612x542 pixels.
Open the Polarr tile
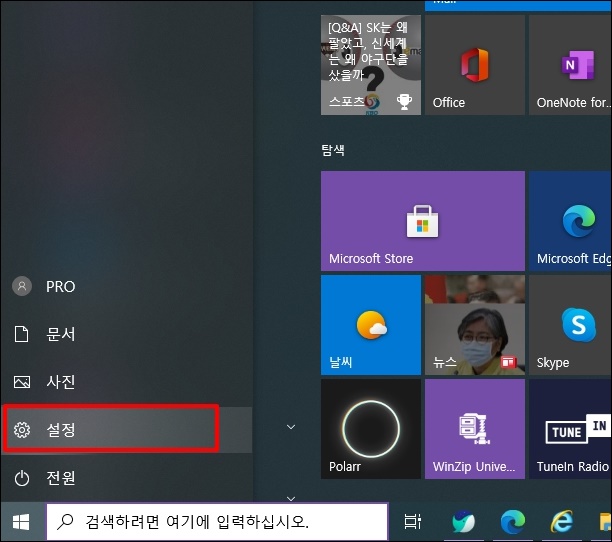(x=371, y=429)
